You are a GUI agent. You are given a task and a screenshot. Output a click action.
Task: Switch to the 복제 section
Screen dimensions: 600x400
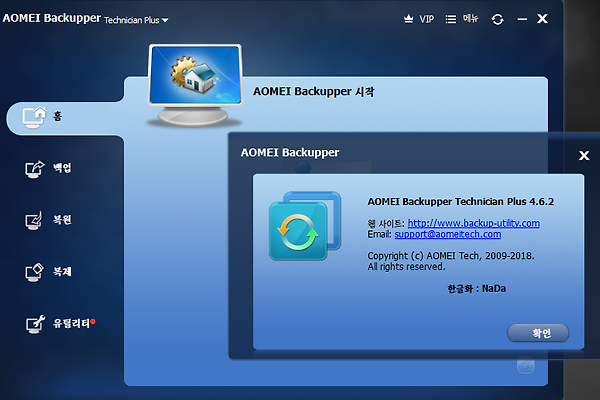tap(49, 272)
